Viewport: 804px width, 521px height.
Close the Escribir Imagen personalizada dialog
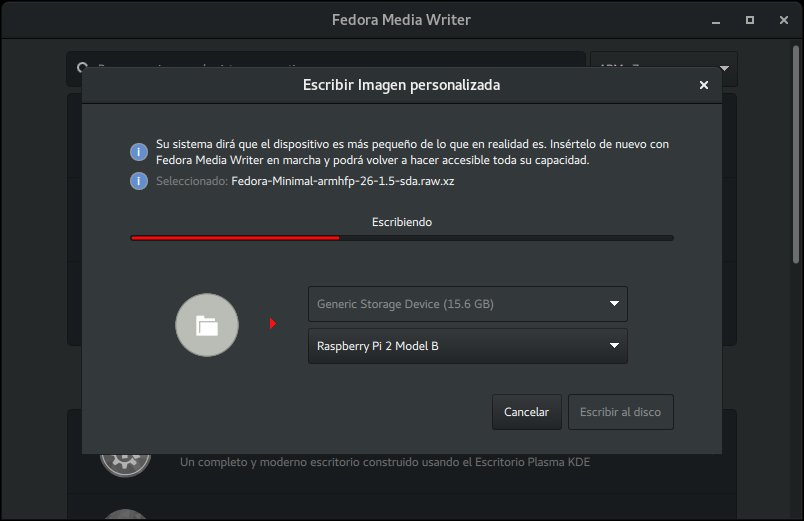pyautogui.click(x=704, y=85)
